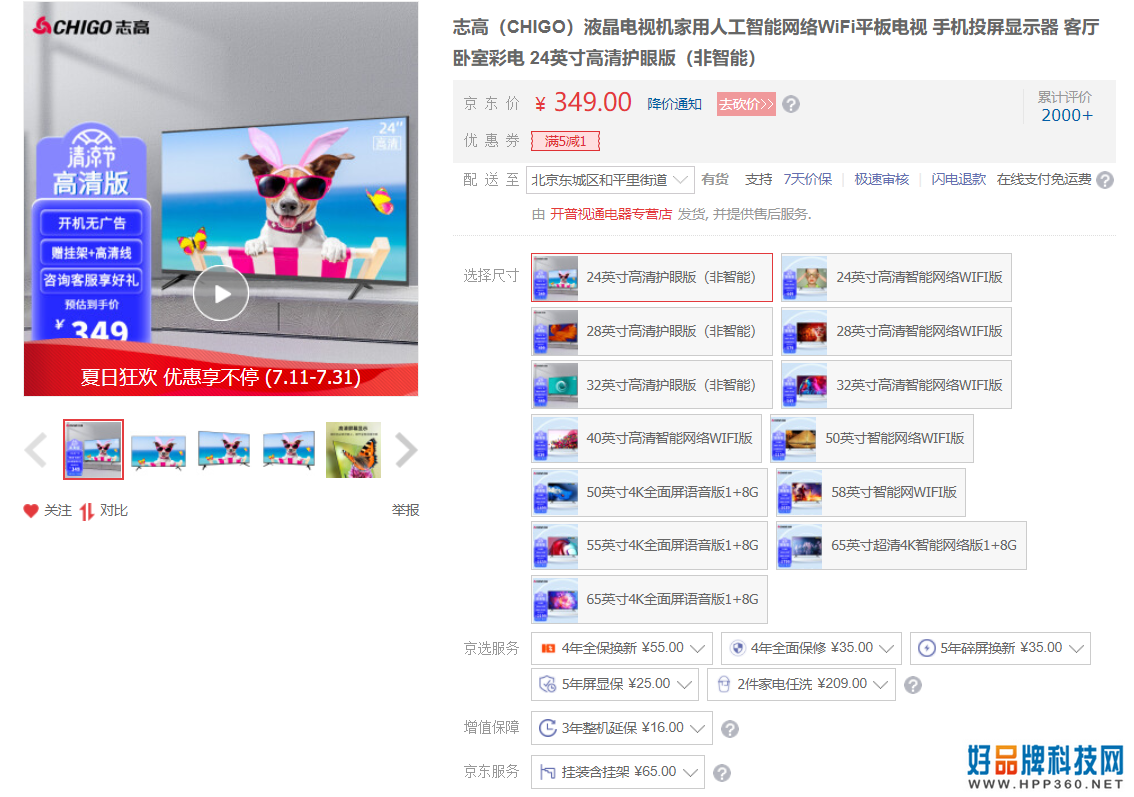This screenshot has height=797, width=1134.
Task: Select the butterfly product thumbnail
Action: (x=354, y=450)
